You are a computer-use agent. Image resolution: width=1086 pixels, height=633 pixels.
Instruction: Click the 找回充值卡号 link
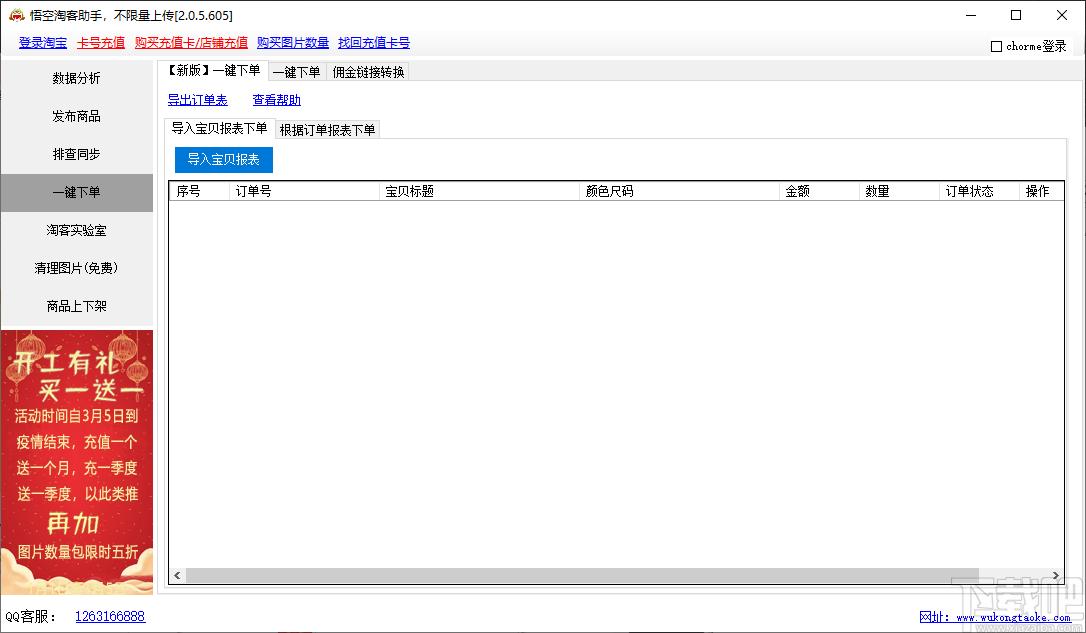pos(374,43)
